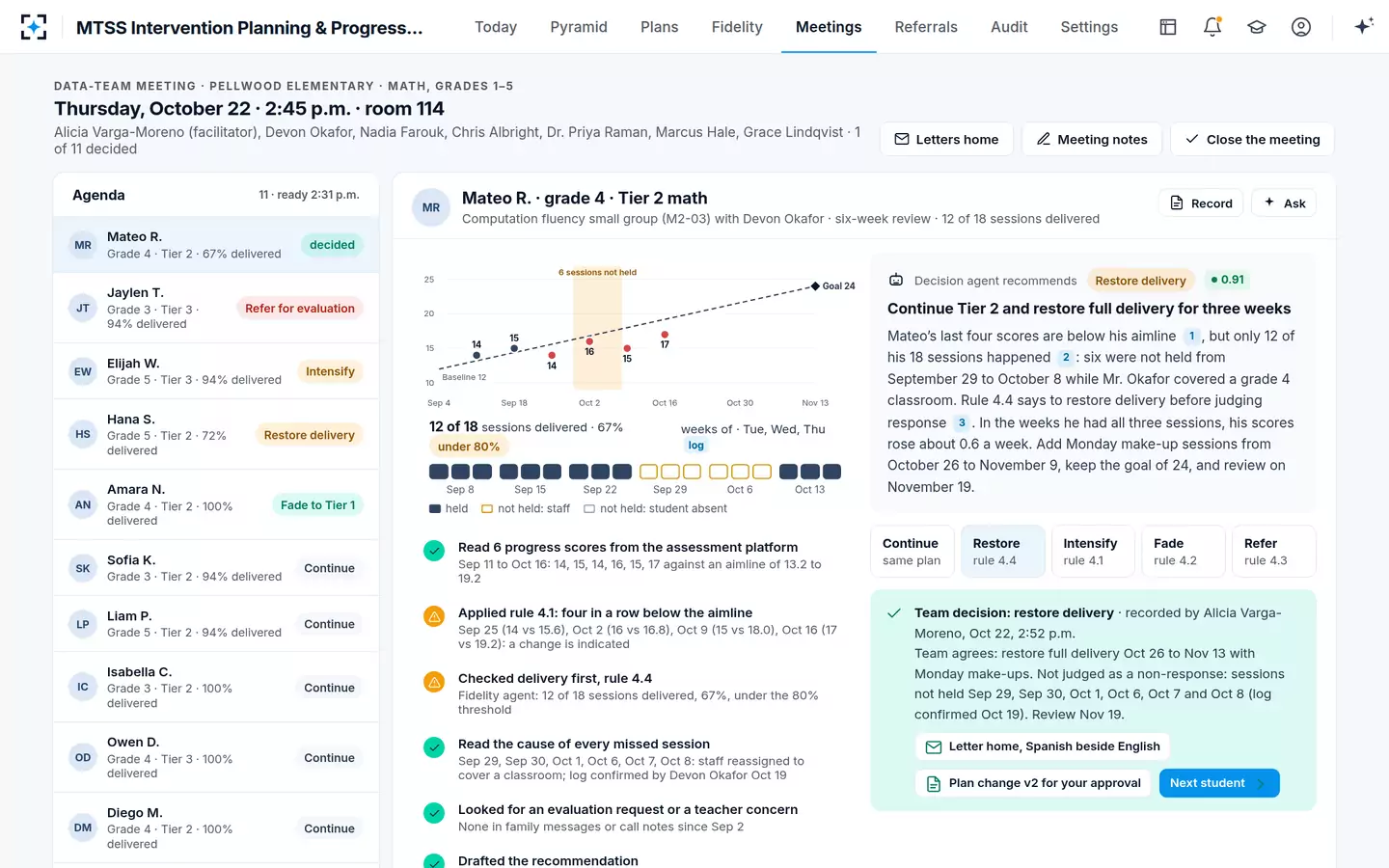This screenshot has width=1389, height=868.
Task: Click the decision agent robot icon
Action: click(896, 280)
